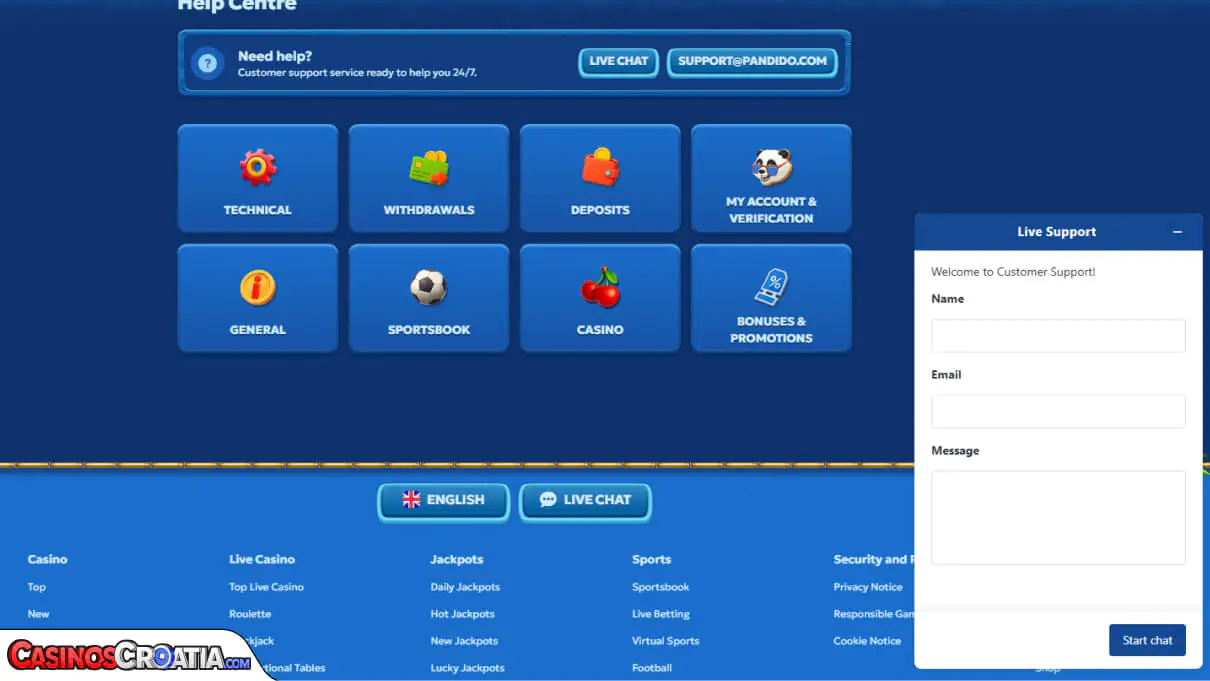
Task: Click Live Chat button in Need help banner
Action: [619, 62]
